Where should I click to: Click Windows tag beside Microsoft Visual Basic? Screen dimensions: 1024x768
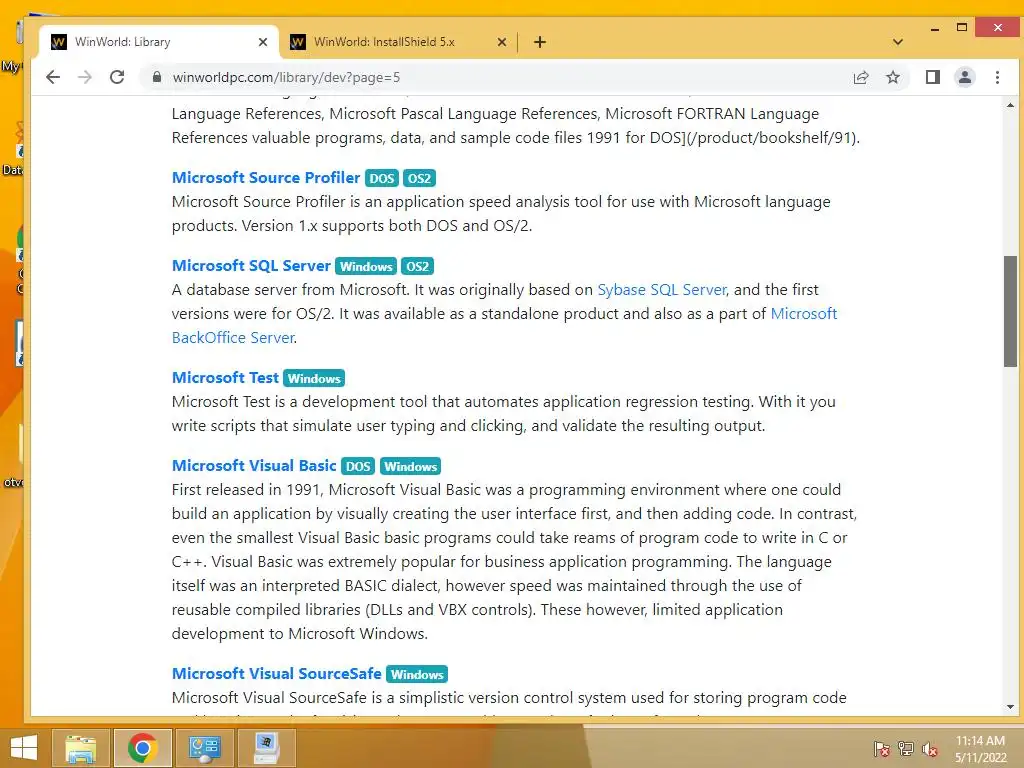click(x=410, y=466)
